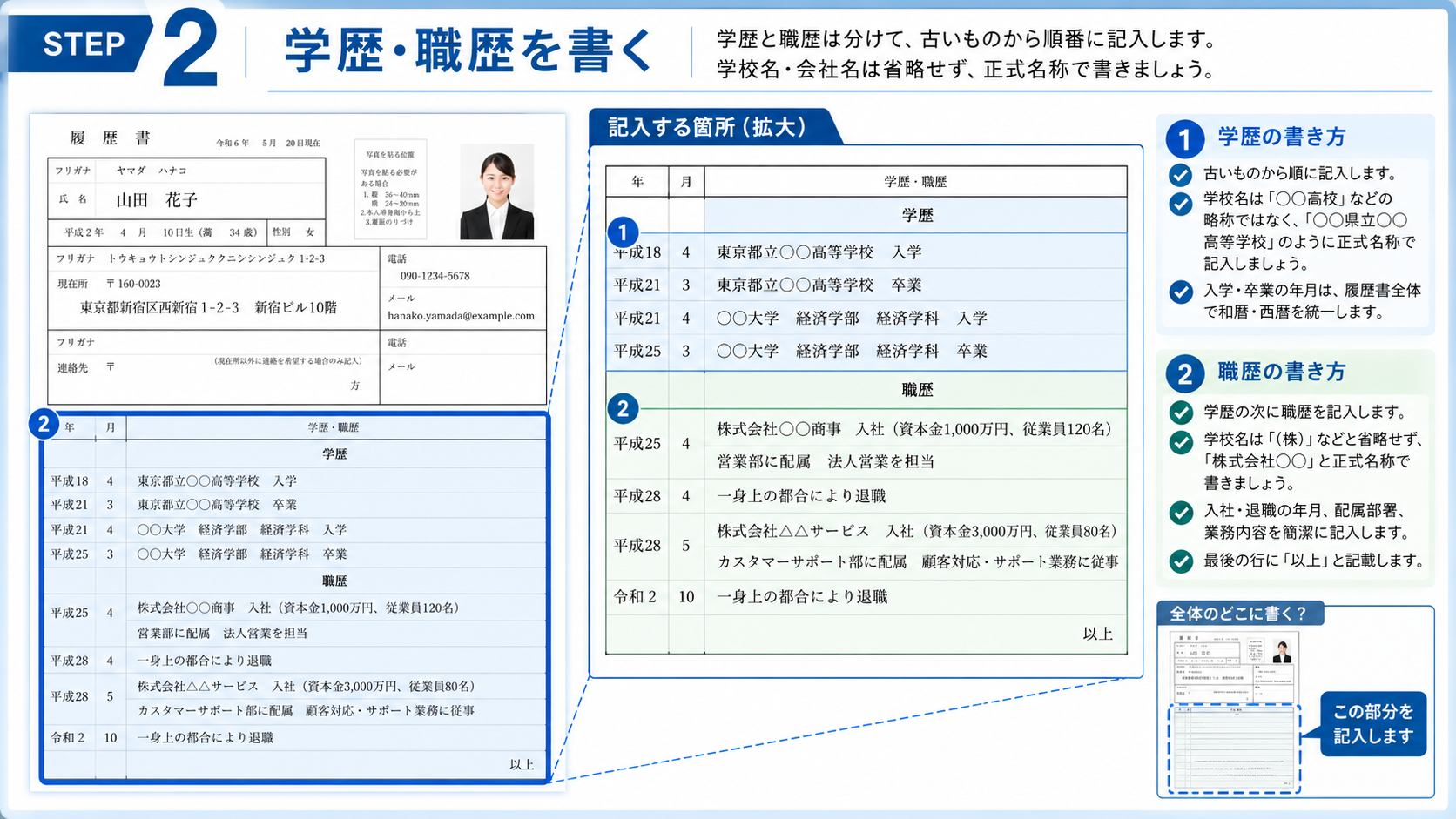
Task: Click the 令和2 year cell in the enlarged panel
Action: (x=636, y=597)
